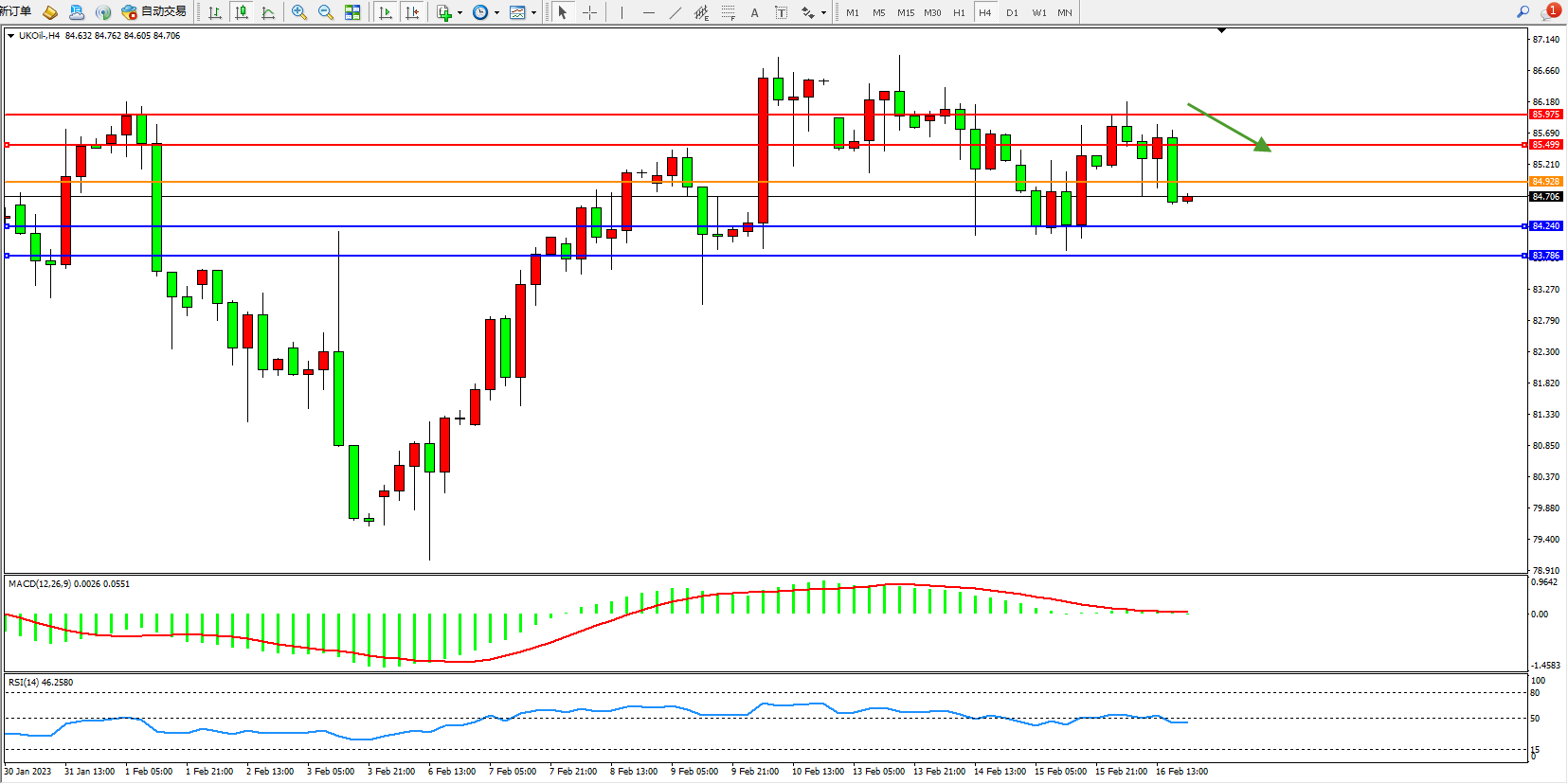Open the notifications chat bubble icon
This screenshot has width=1568, height=784.
coord(1549,12)
